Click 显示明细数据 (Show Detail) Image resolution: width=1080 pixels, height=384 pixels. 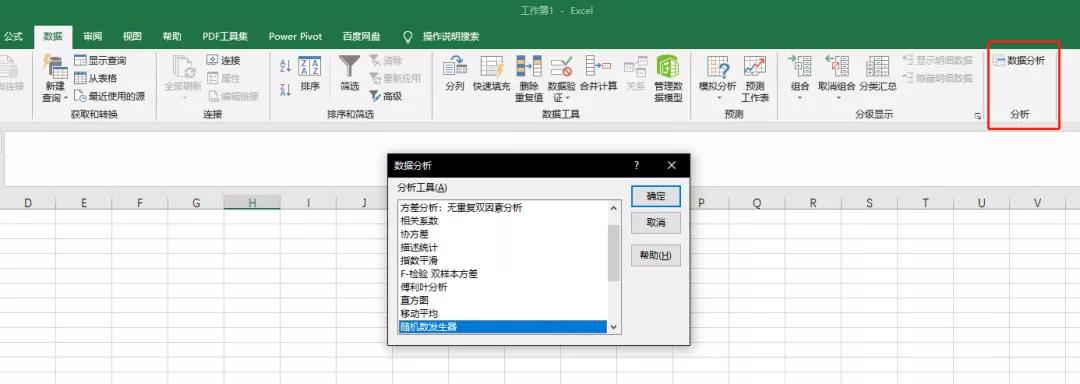[937, 61]
